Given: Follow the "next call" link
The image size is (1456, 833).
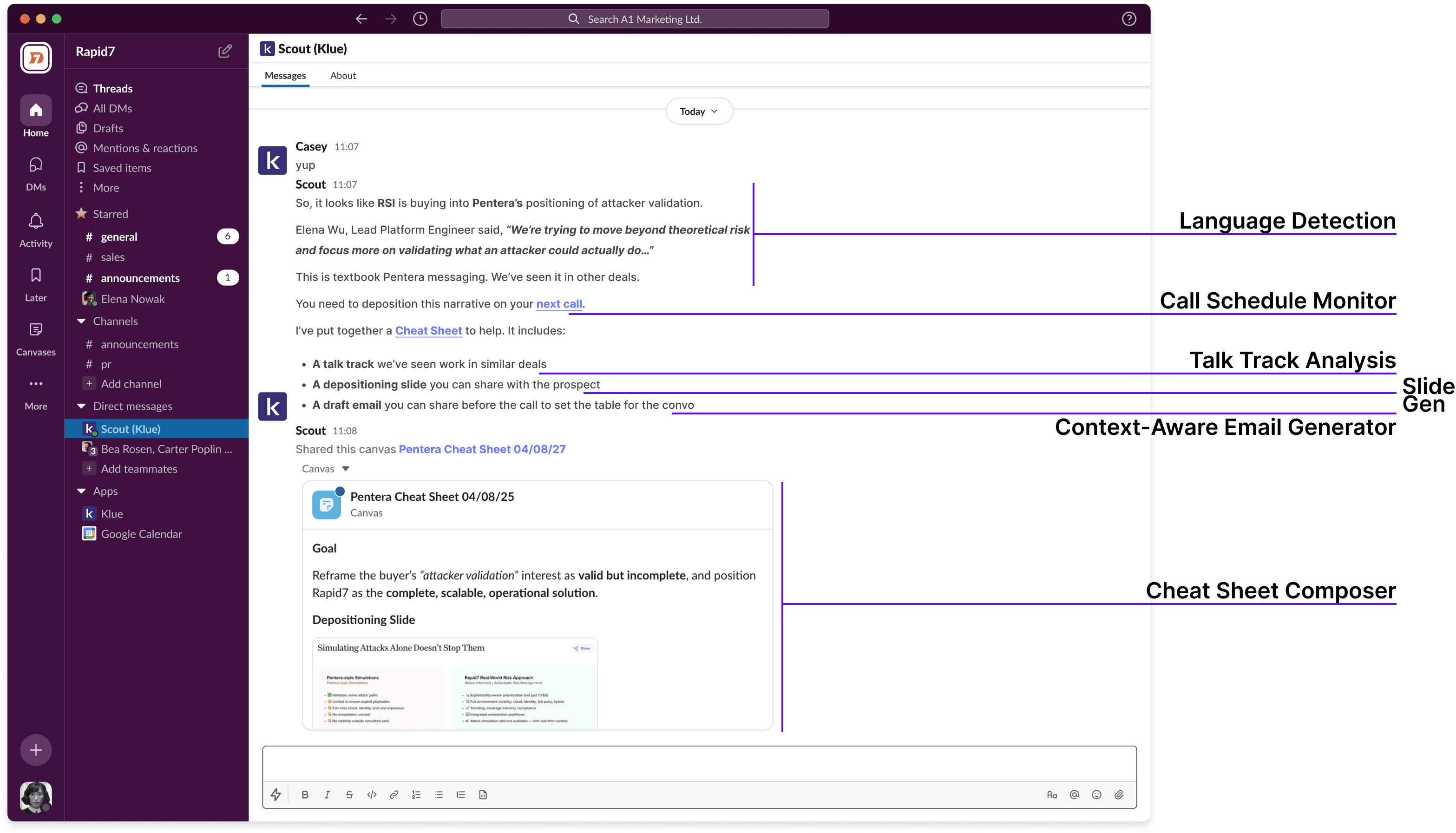Looking at the screenshot, I should point(559,304).
